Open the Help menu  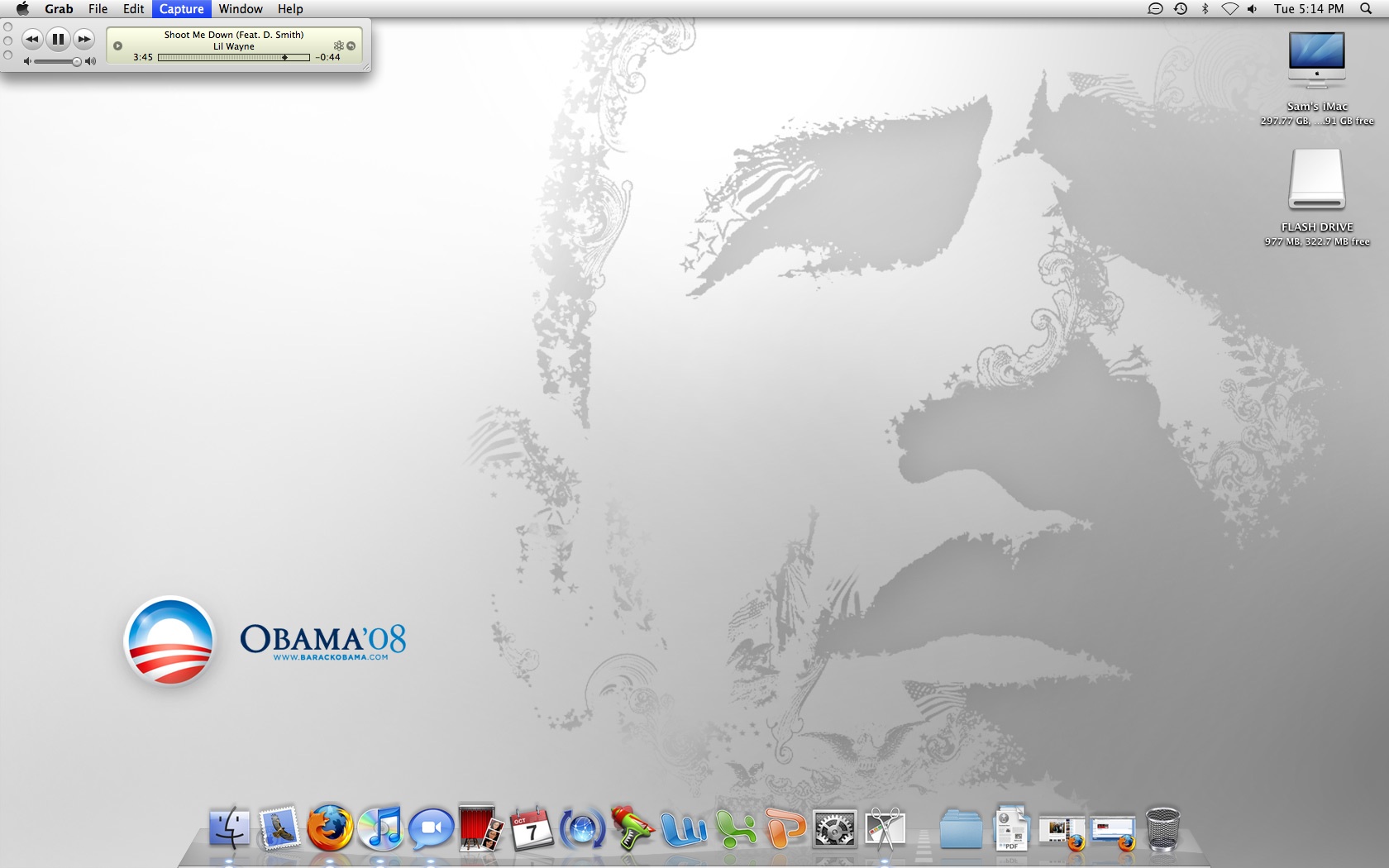[x=290, y=9]
